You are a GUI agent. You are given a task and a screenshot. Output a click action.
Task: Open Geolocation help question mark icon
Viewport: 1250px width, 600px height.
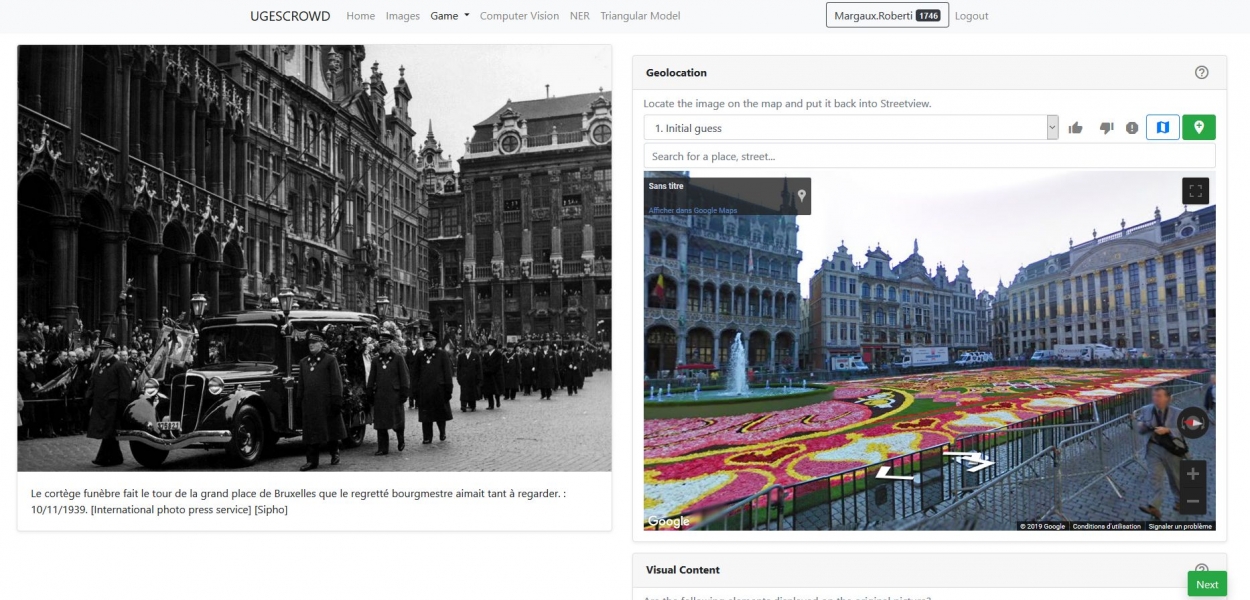(1202, 72)
